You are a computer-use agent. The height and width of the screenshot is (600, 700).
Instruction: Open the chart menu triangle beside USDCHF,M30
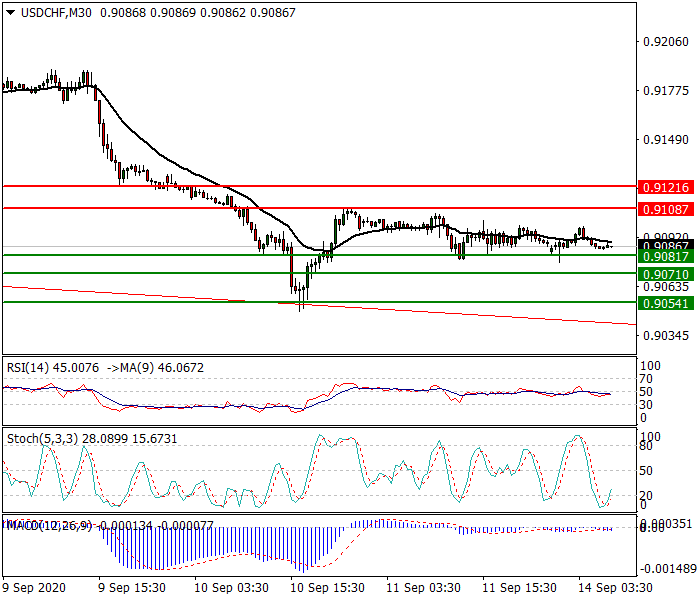click(11, 13)
